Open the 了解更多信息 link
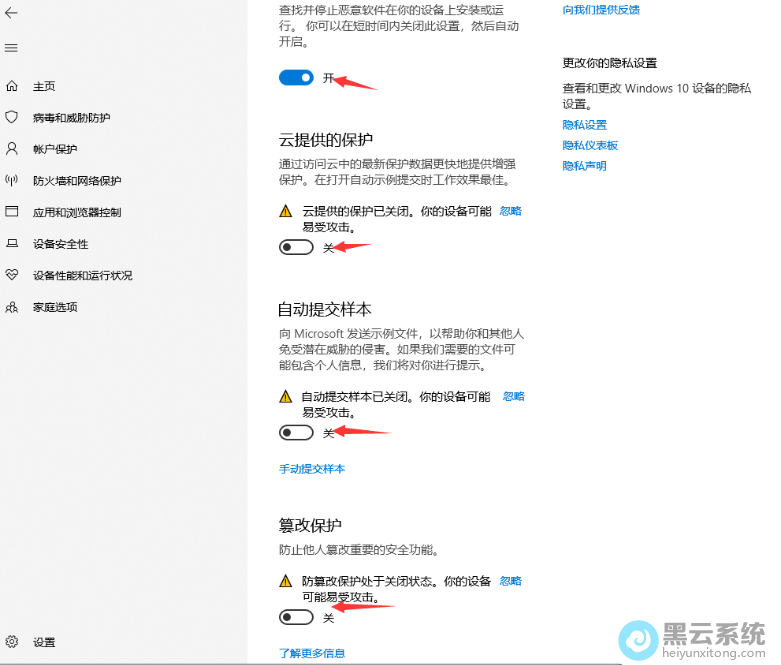Viewport: 781px width, 665px height. 312,653
